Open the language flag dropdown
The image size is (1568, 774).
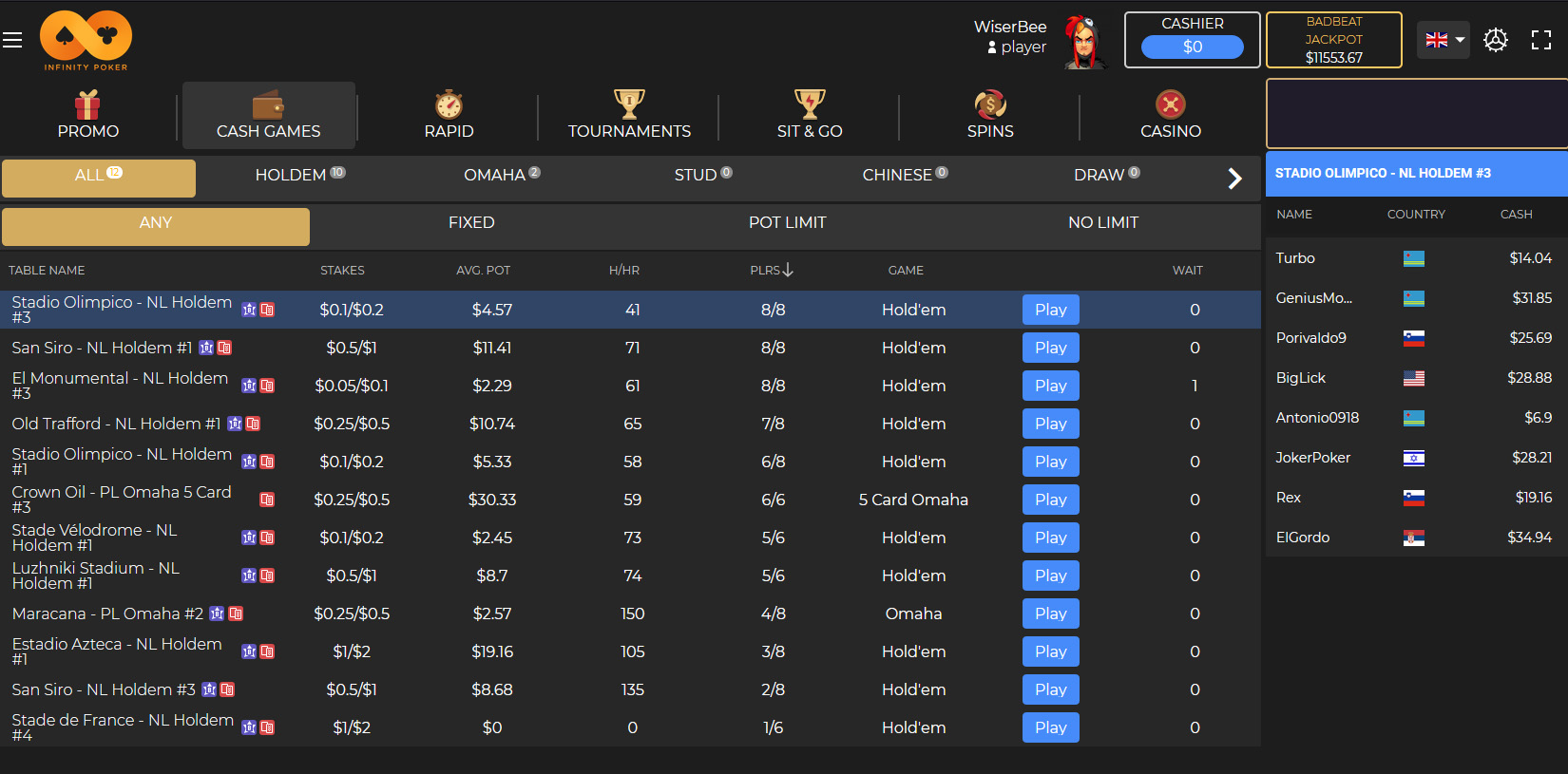[1443, 40]
